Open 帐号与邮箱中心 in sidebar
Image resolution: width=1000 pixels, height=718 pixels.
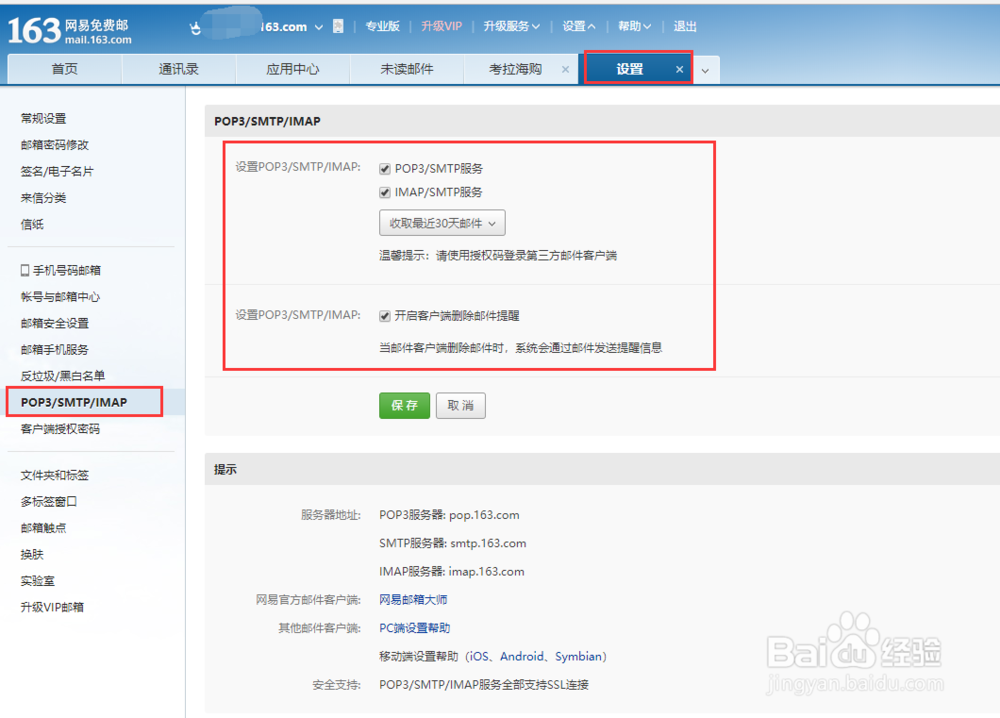(x=60, y=297)
